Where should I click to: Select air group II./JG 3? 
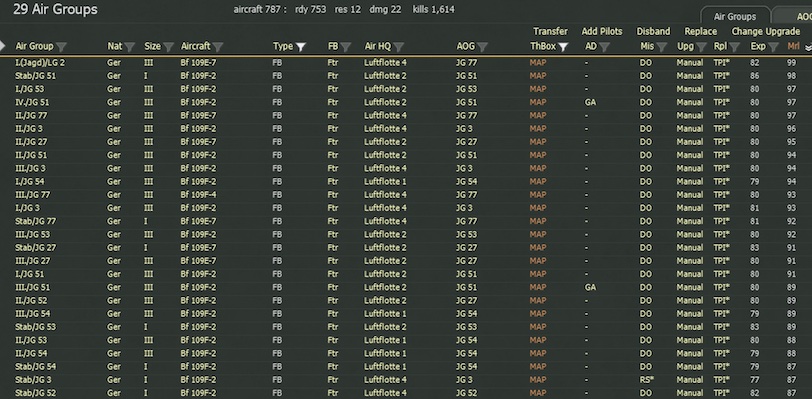point(30,129)
